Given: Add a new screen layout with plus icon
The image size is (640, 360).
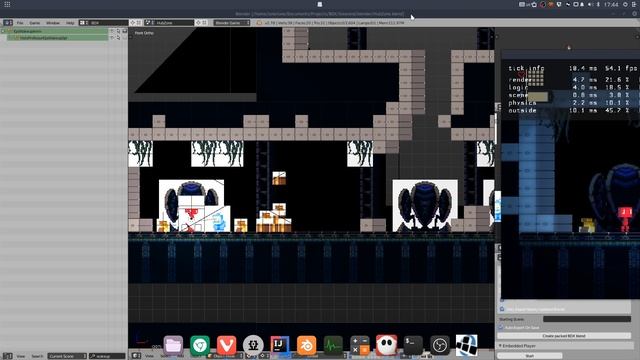Looking at the screenshot, I should pyautogui.click(x=133, y=23).
